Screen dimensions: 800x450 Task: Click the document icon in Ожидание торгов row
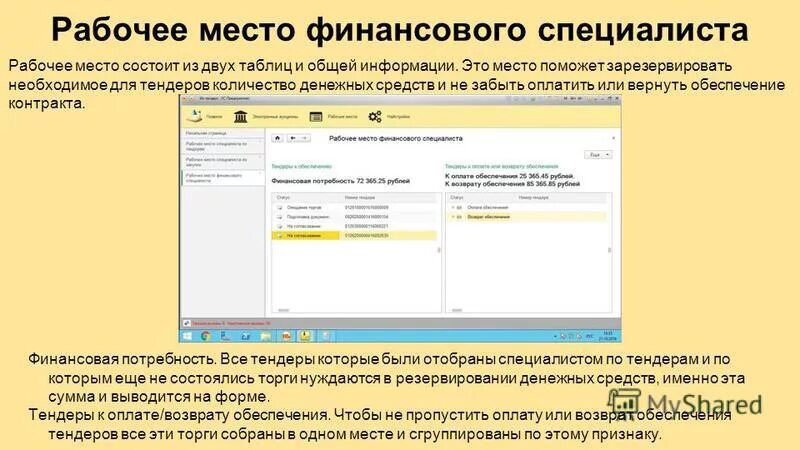(280, 208)
